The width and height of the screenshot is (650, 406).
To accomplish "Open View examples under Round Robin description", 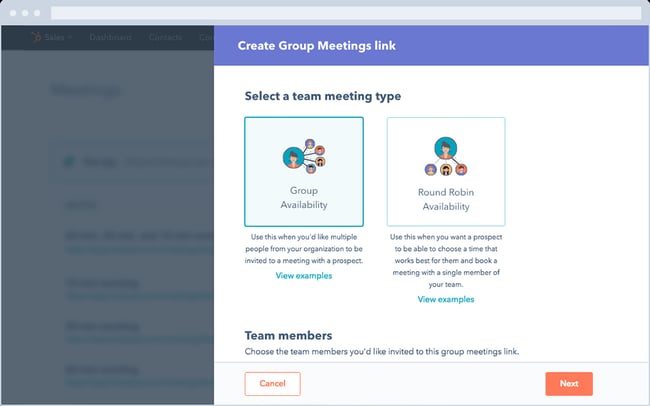I will [445, 299].
